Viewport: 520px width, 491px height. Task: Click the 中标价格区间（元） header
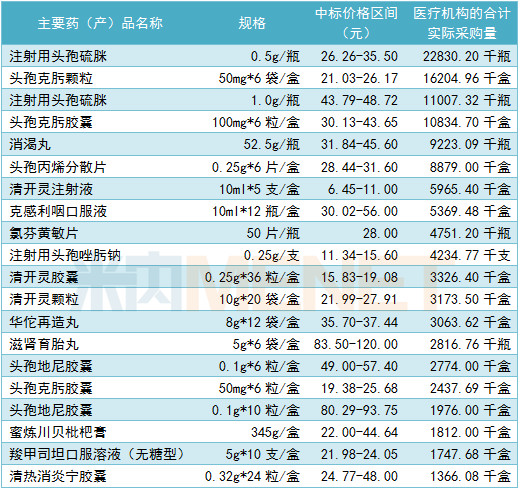356,23
